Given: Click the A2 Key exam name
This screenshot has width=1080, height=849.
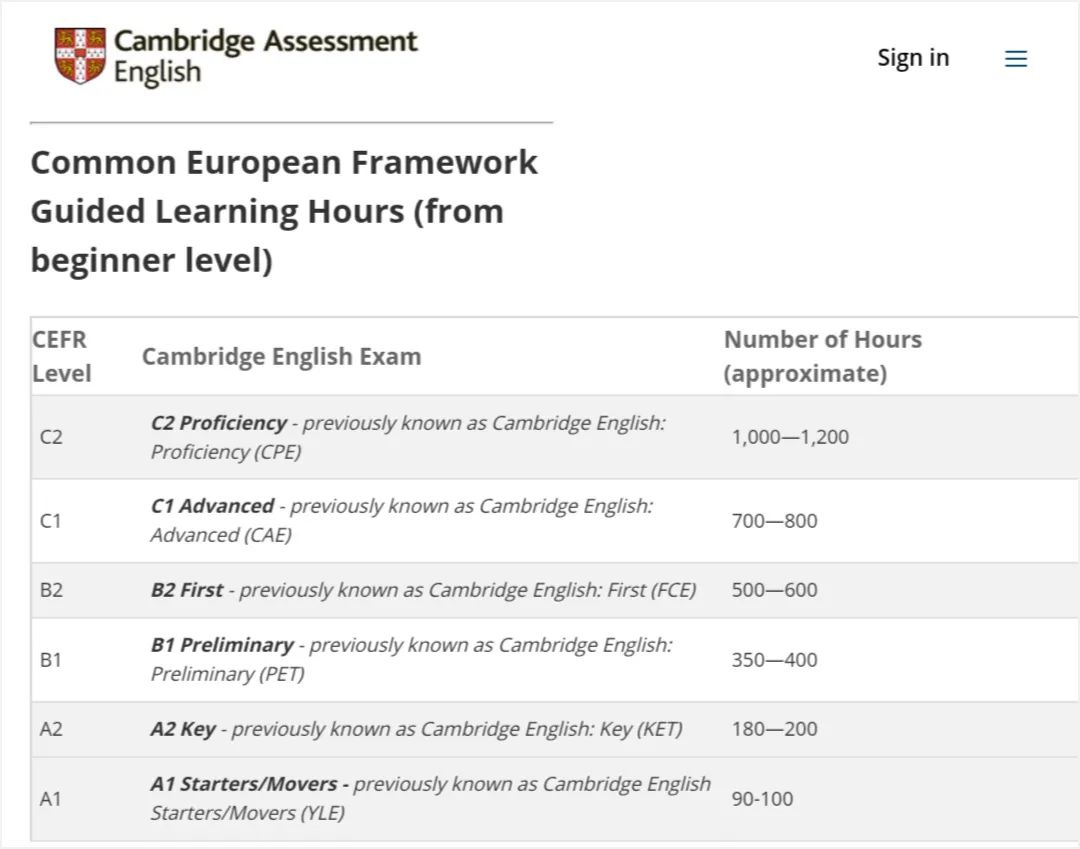Looking at the screenshot, I should click(183, 729).
